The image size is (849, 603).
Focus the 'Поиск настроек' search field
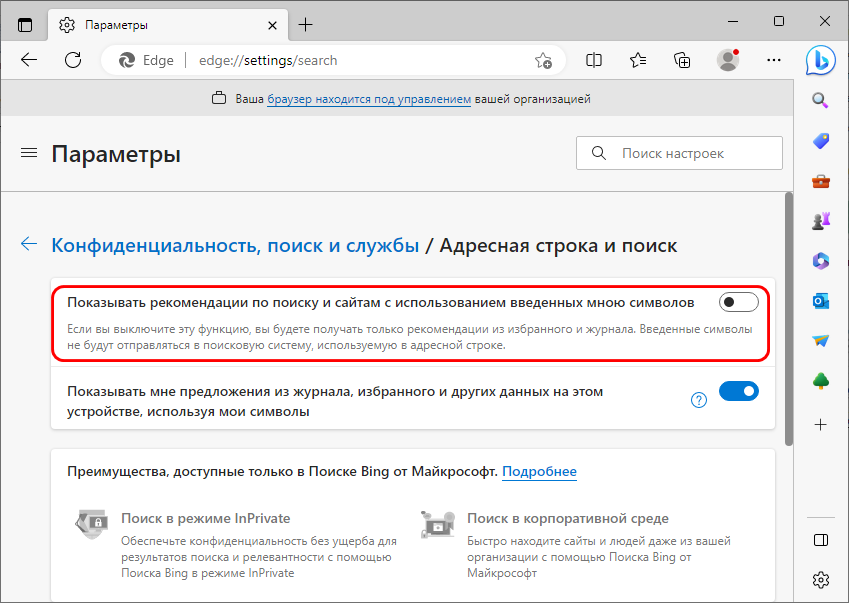click(679, 153)
